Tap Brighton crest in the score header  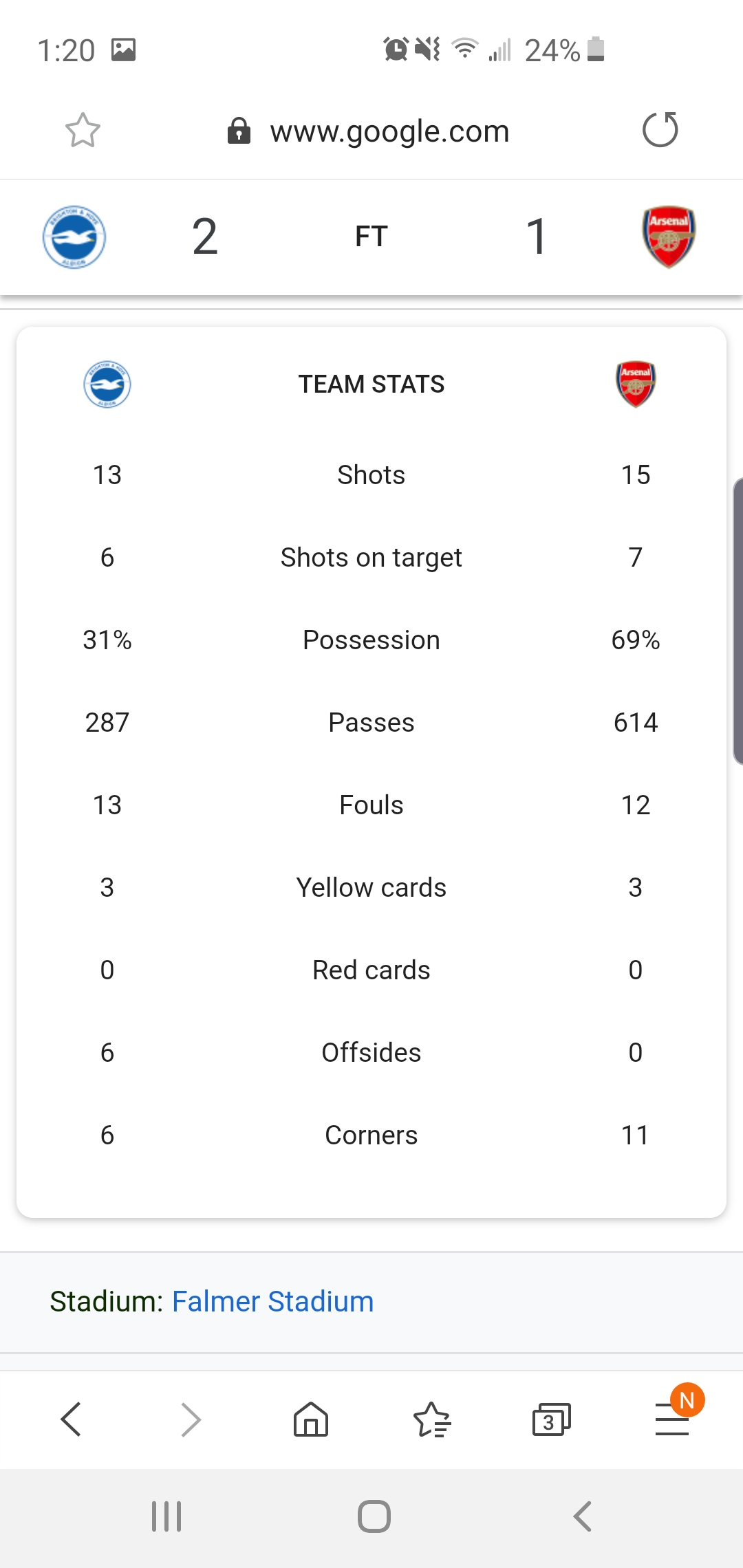pyautogui.click(x=74, y=237)
